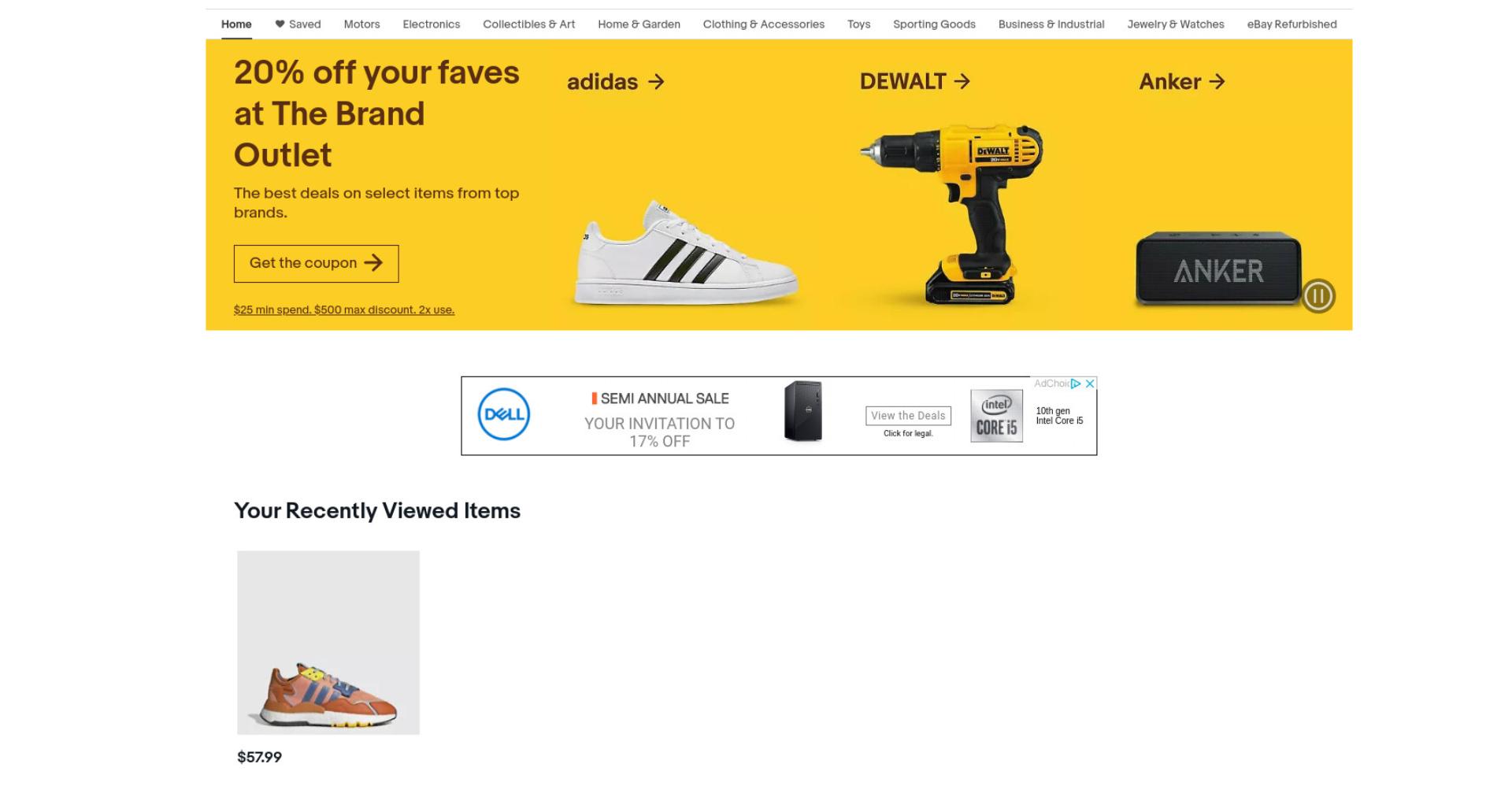Open the adidas brand link

point(616,82)
